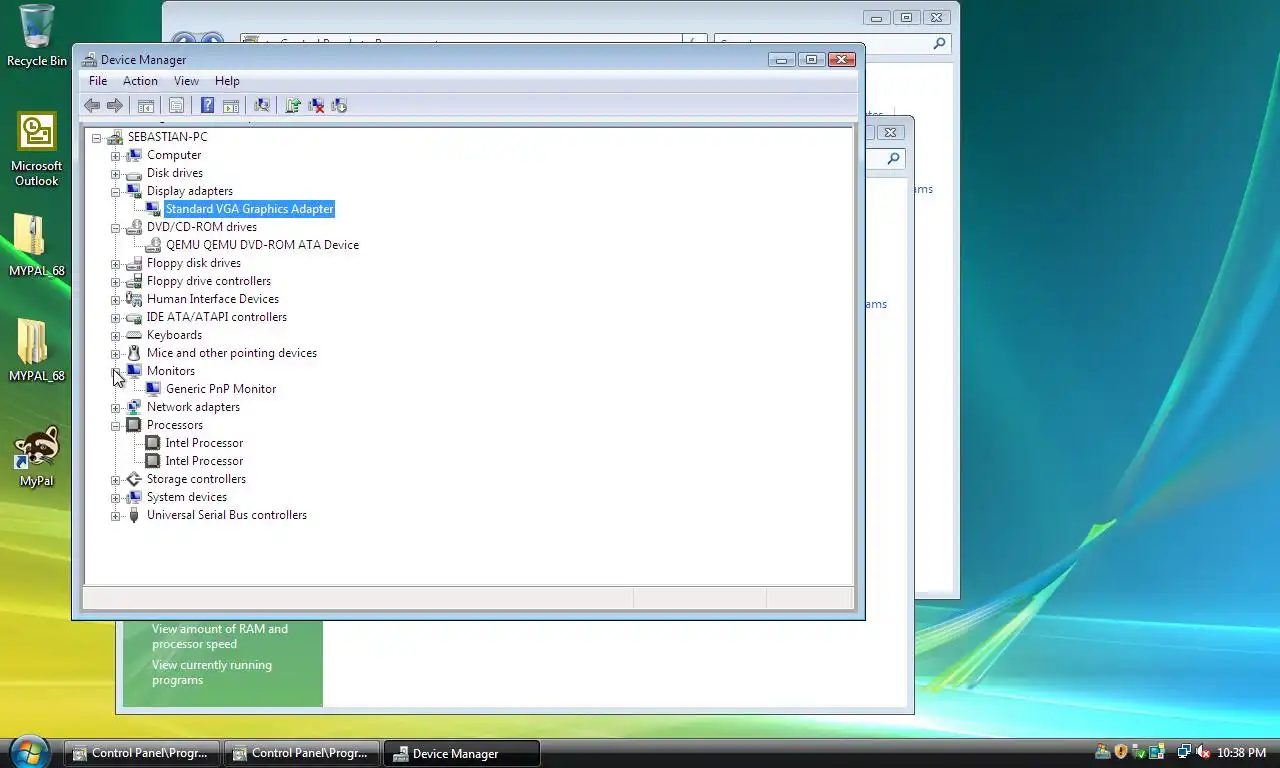Open Properties via the toolbar sheet icon
1280x768 pixels.
click(x=176, y=105)
